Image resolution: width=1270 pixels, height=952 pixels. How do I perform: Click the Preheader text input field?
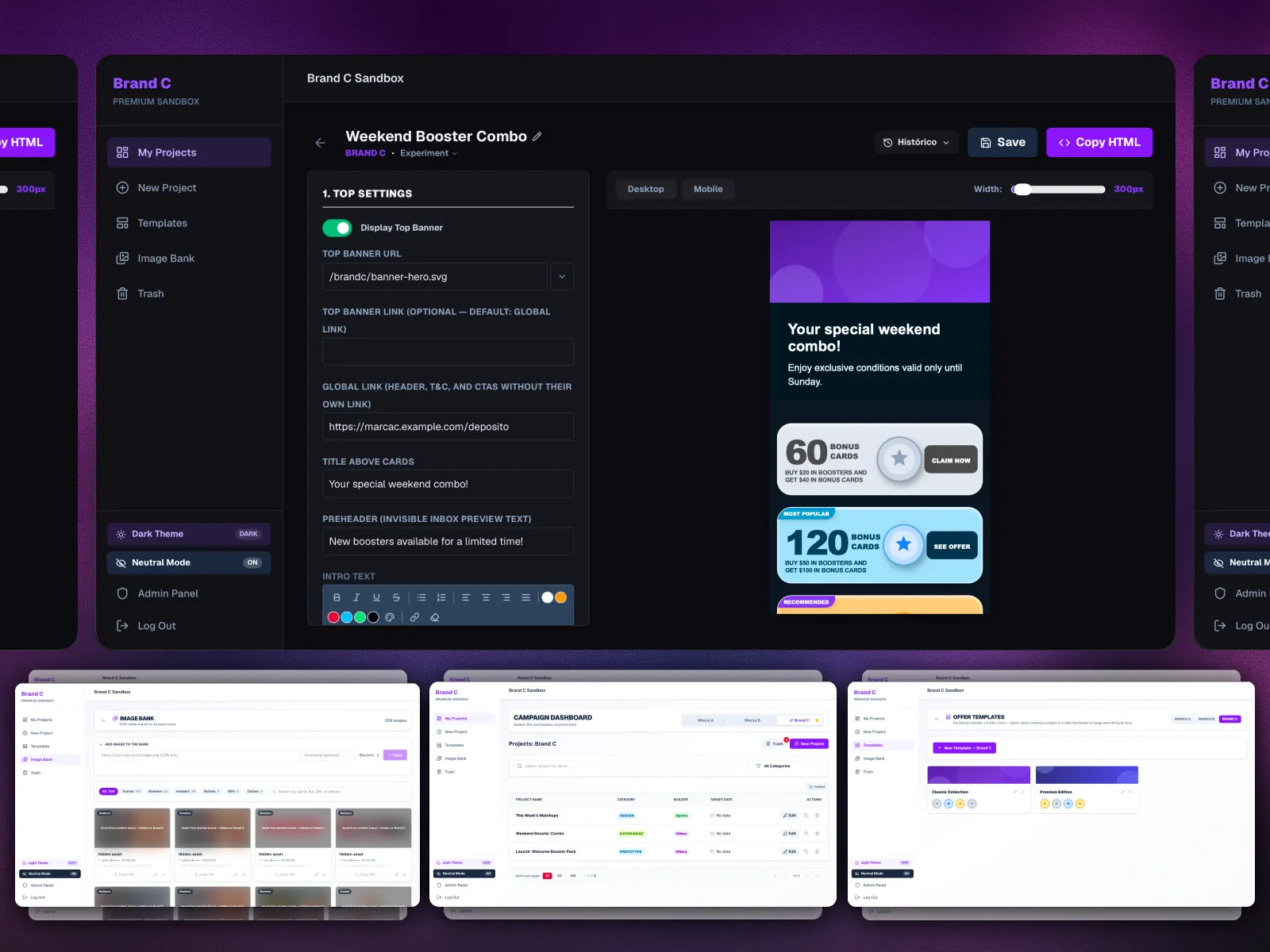click(x=448, y=541)
